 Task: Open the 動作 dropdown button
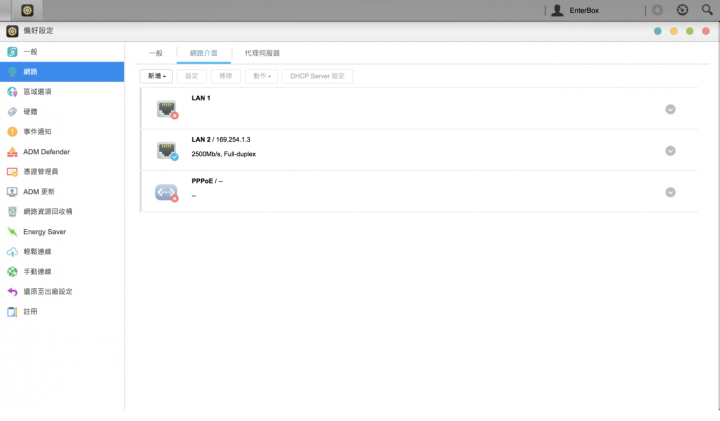coord(261,76)
